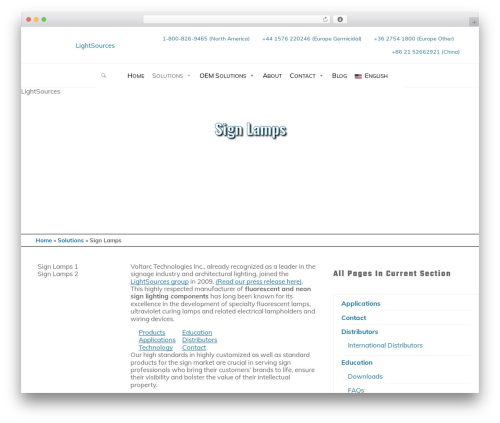Open the Applications link in article body
Image resolution: width=500 pixels, height=423 pixels.
coord(157,340)
